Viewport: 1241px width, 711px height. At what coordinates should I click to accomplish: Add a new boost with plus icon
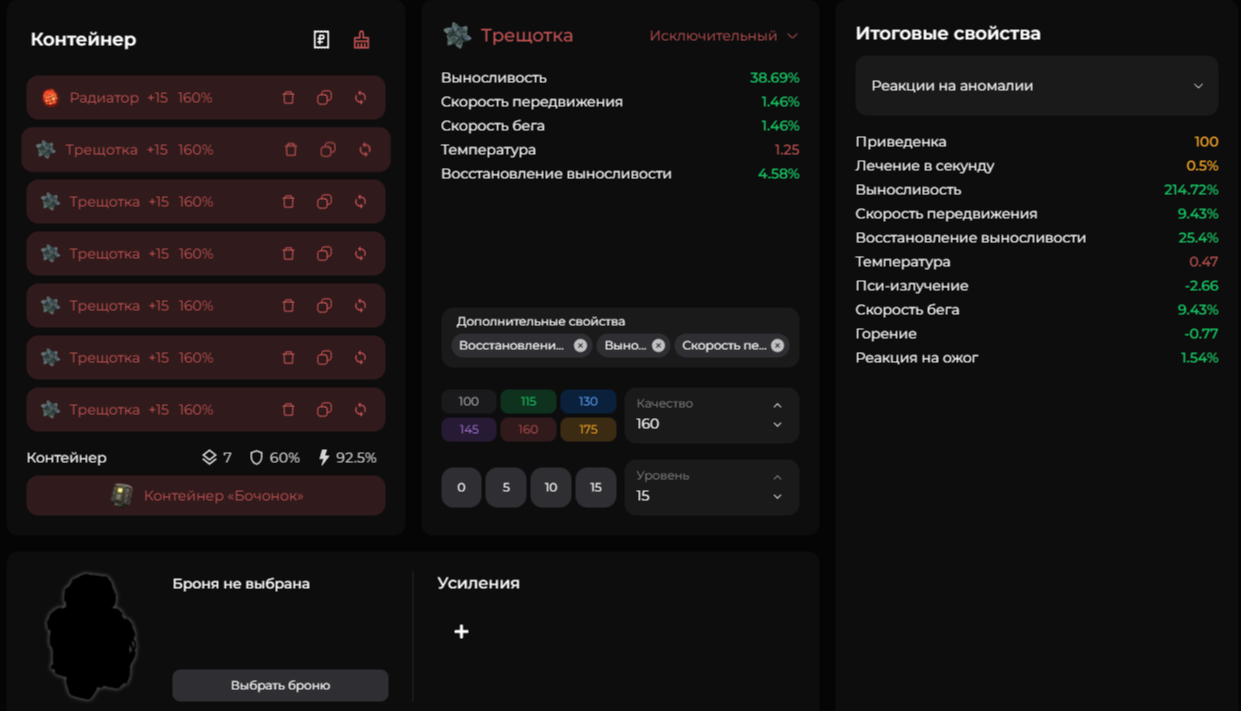click(x=461, y=631)
